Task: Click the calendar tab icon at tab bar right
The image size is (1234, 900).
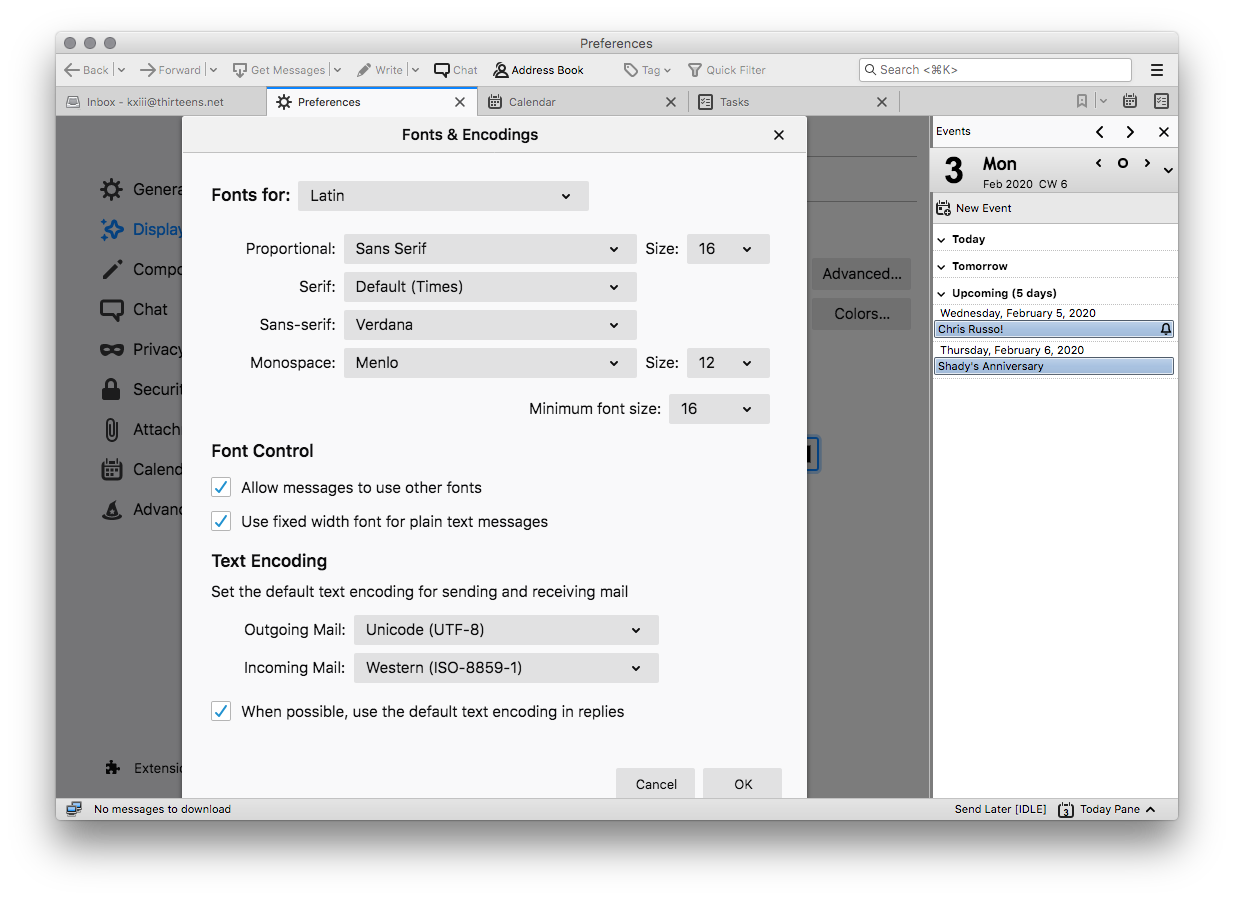Action: tap(1129, 101)
